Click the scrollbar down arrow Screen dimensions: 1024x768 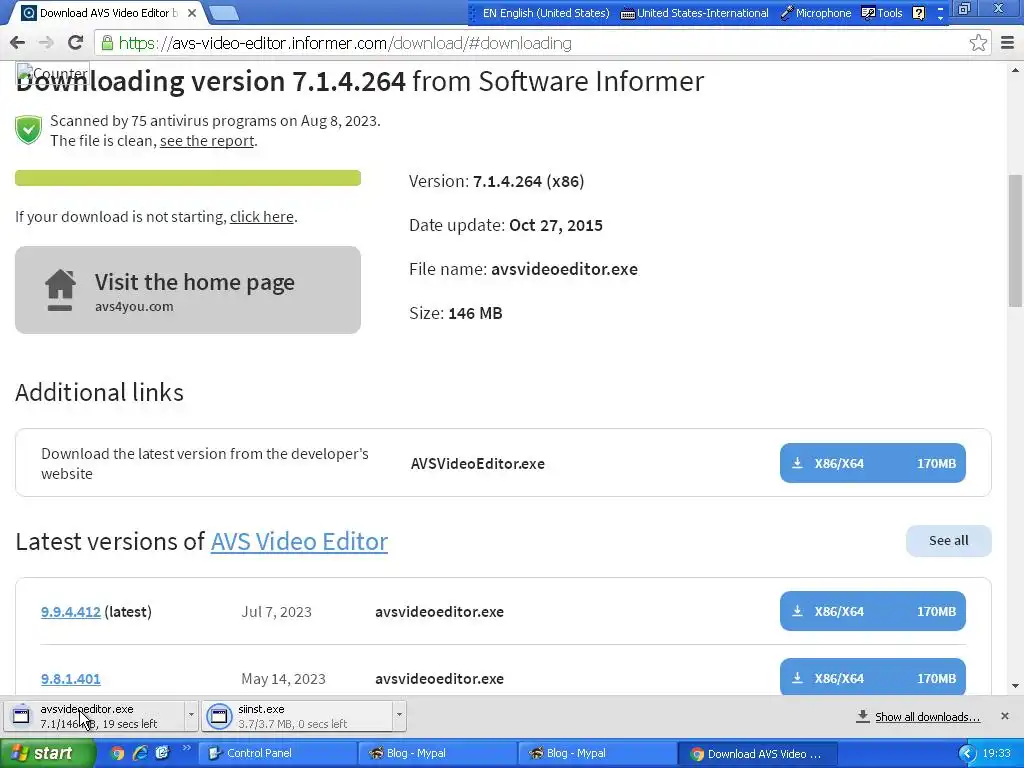point(1016,686)
